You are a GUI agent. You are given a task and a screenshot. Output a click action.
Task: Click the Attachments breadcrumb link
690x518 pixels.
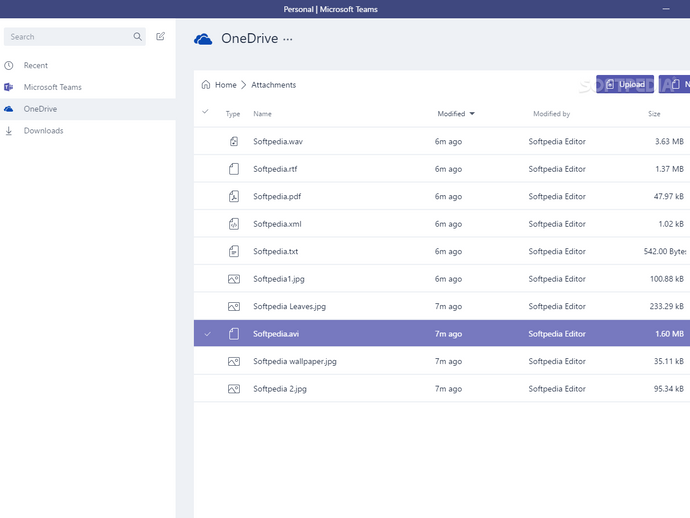[x=273, y=84]
